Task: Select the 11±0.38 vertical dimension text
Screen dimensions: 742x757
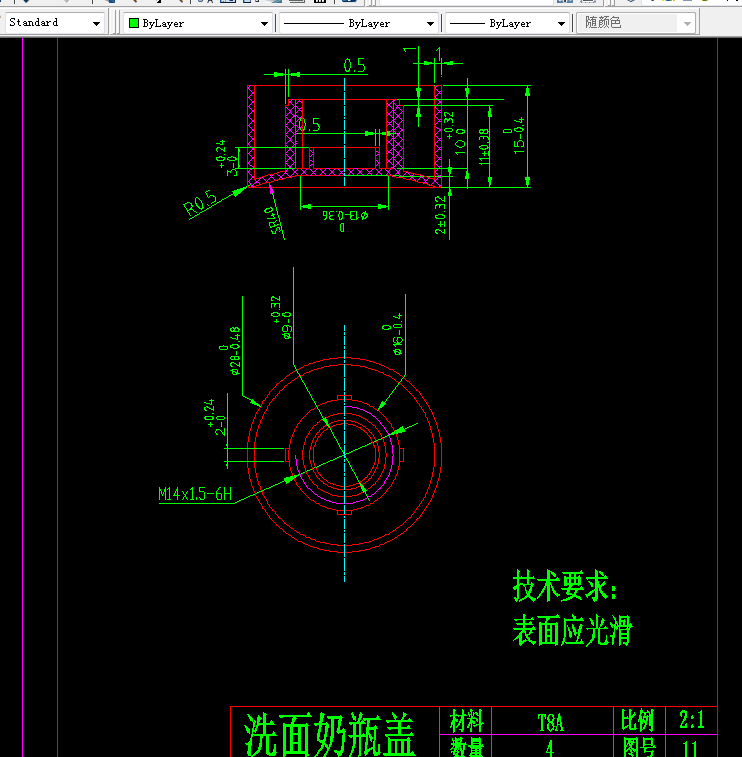Action: tap(484, 147)
